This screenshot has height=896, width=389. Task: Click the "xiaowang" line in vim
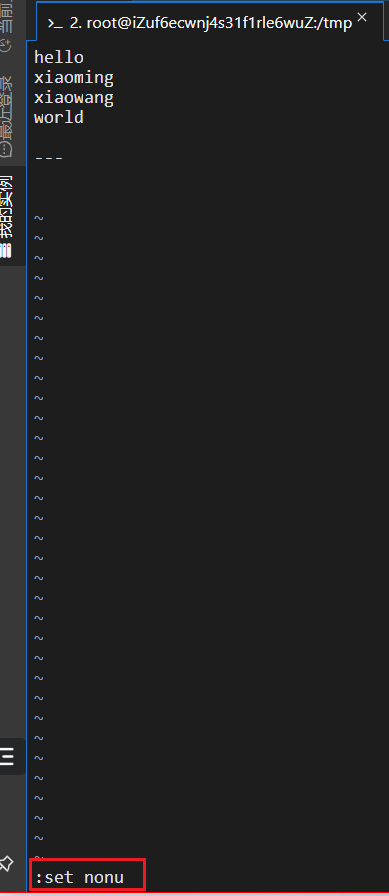pos(74,98)
